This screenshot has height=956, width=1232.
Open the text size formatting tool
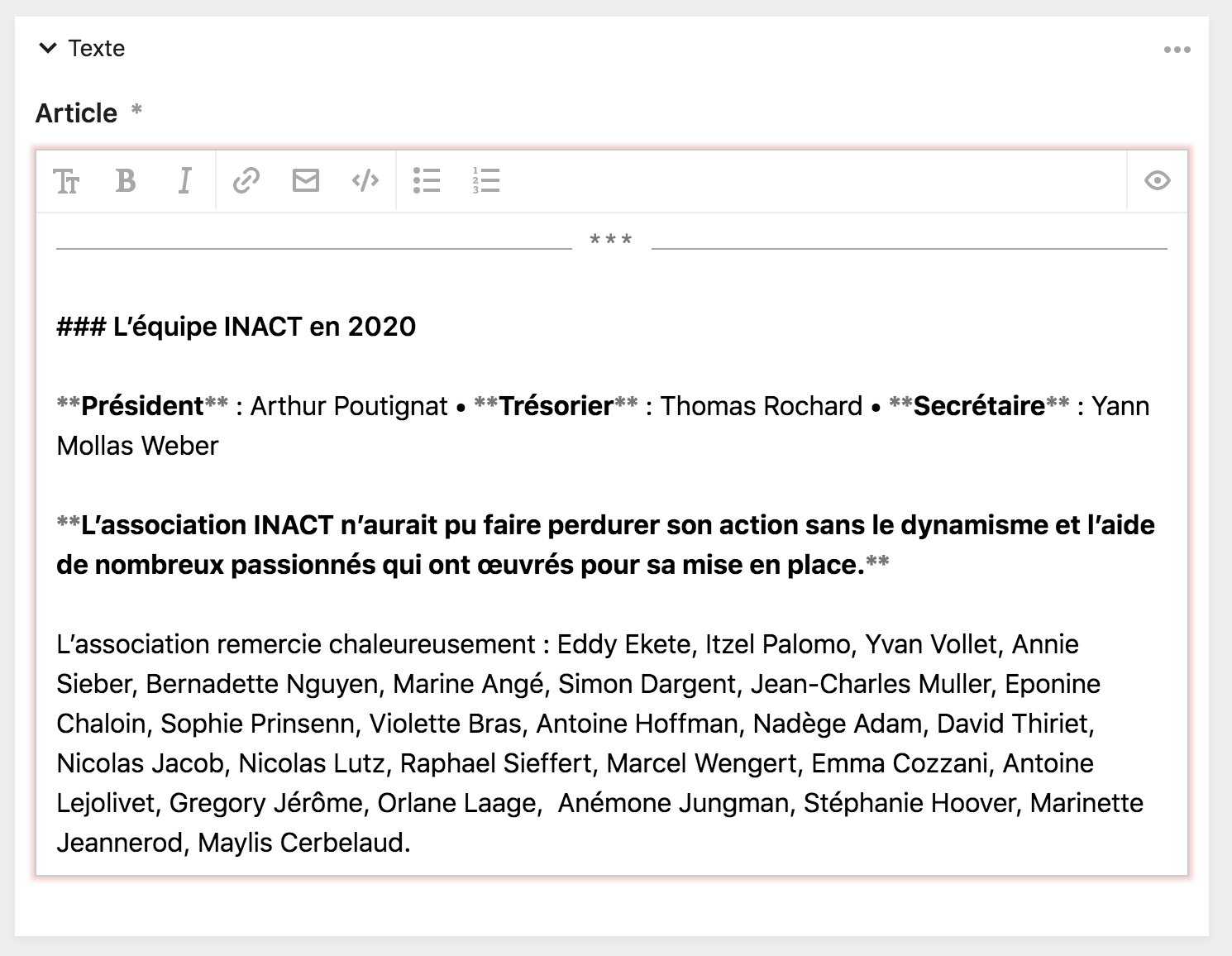pyautogui.click(x=68, y=180)
